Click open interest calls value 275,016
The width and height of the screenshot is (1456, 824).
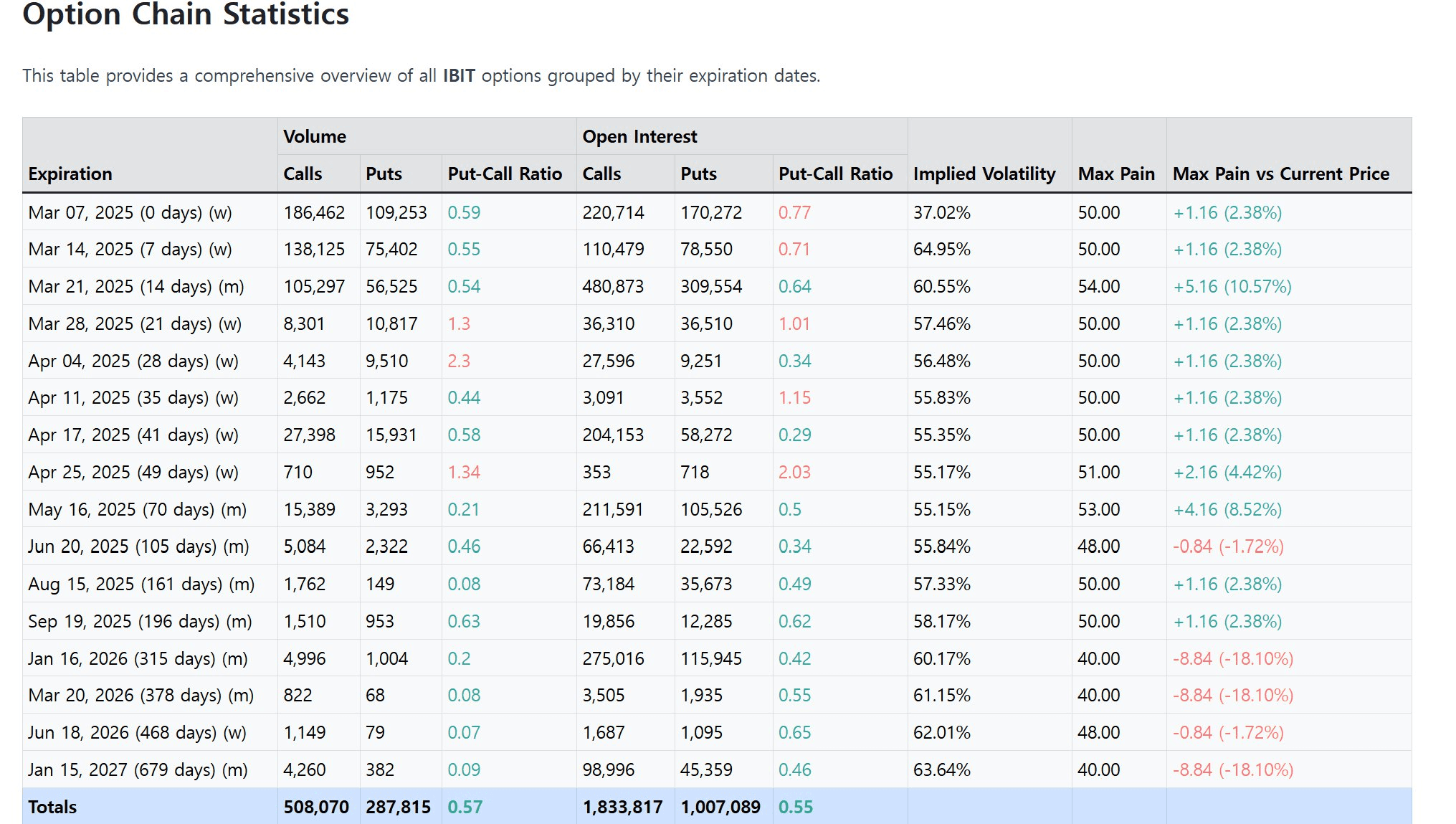click(613, 658)
